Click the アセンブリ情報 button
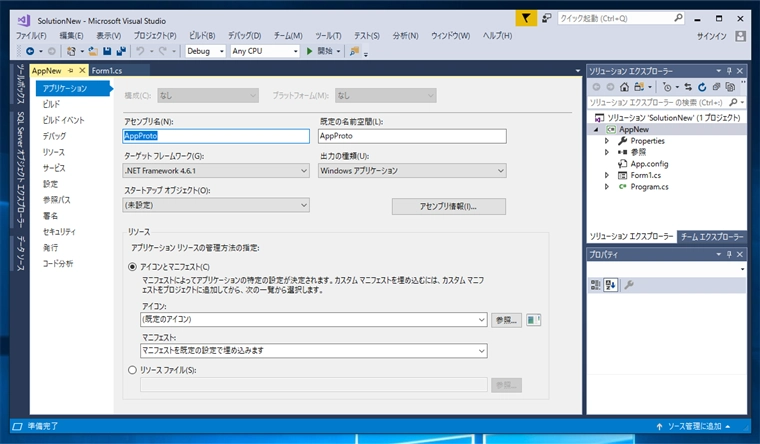 448,206
